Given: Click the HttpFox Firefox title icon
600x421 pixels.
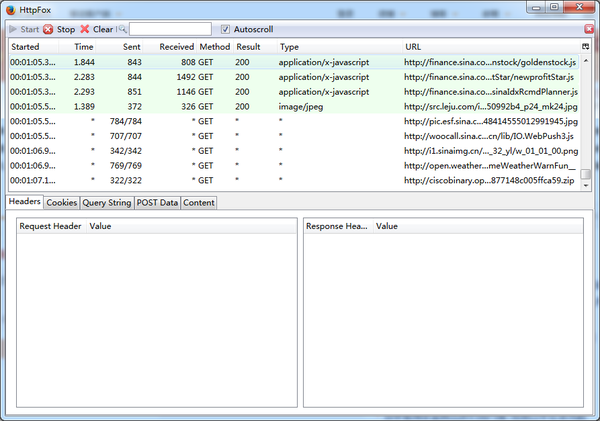Looking at the screenshot, I should (11, 8).
